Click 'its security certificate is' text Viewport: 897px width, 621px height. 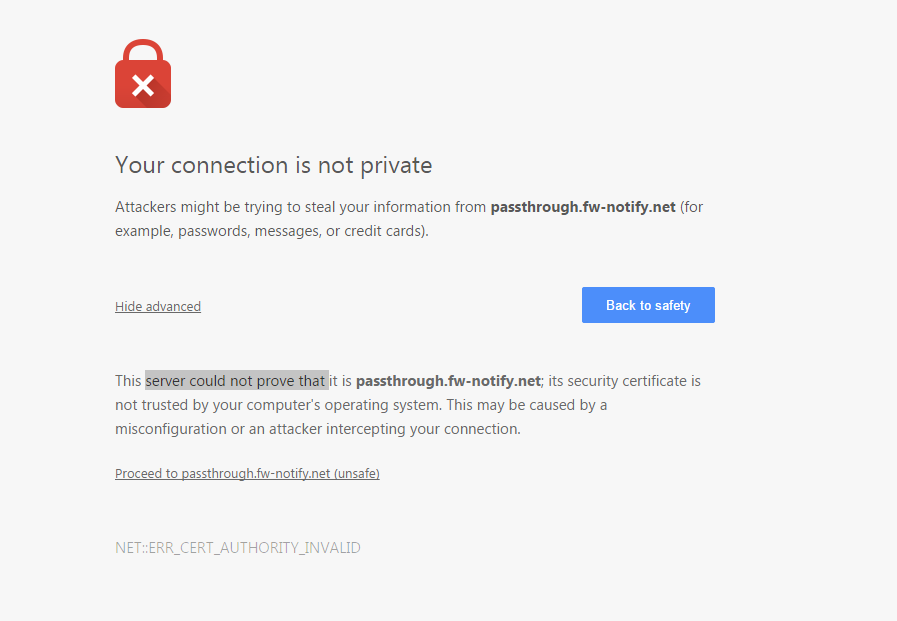624,381
